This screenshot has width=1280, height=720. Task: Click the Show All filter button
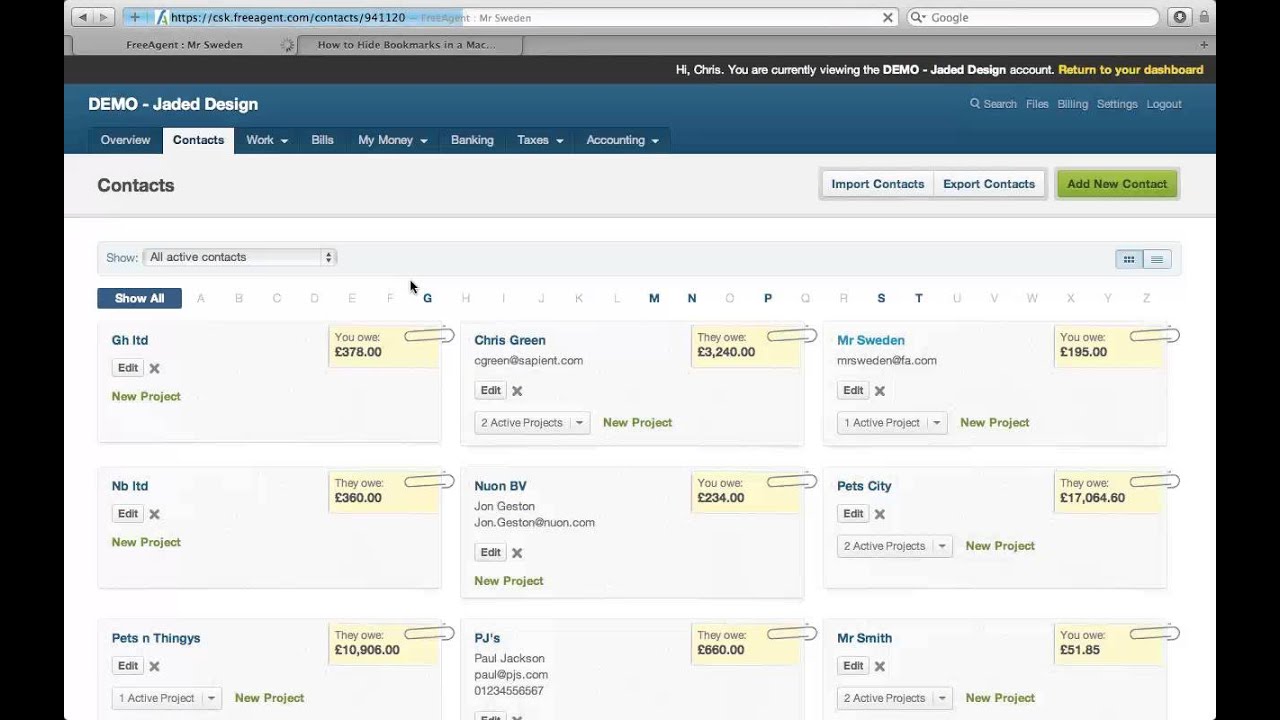(x=139, y=298)
